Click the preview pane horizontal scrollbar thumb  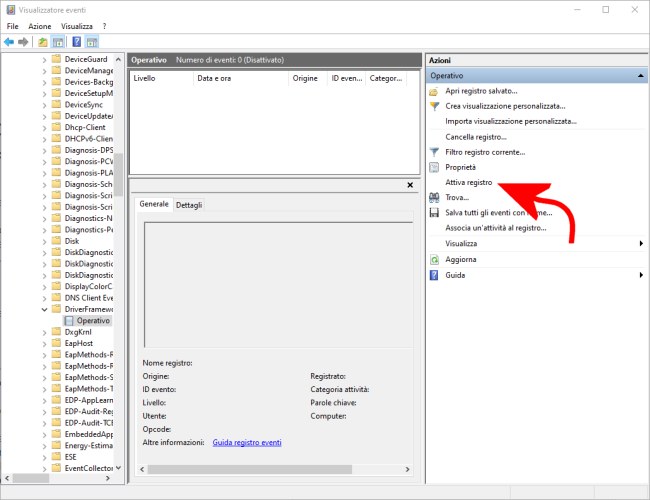250,469
